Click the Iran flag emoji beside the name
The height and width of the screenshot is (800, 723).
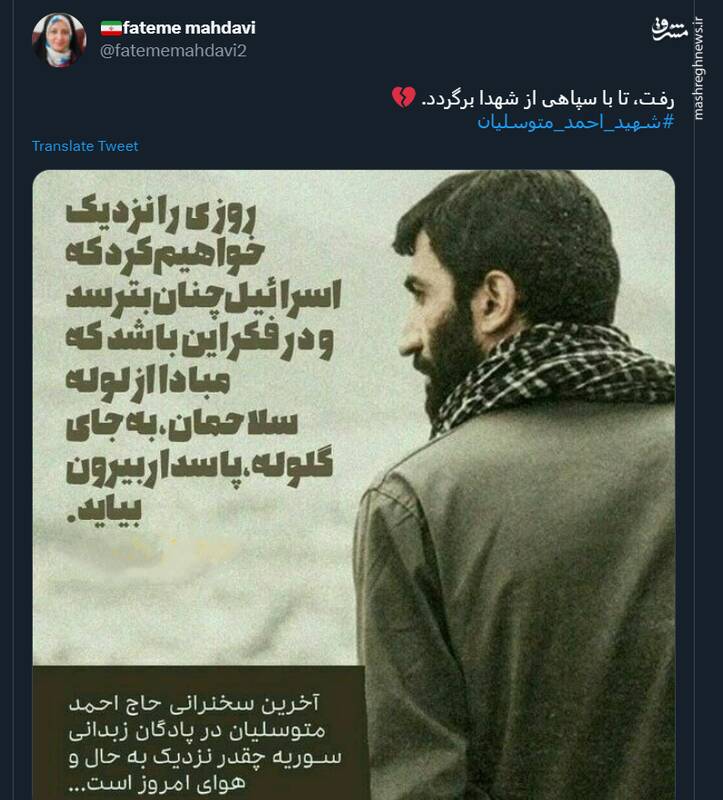click(x=111, y=29)
